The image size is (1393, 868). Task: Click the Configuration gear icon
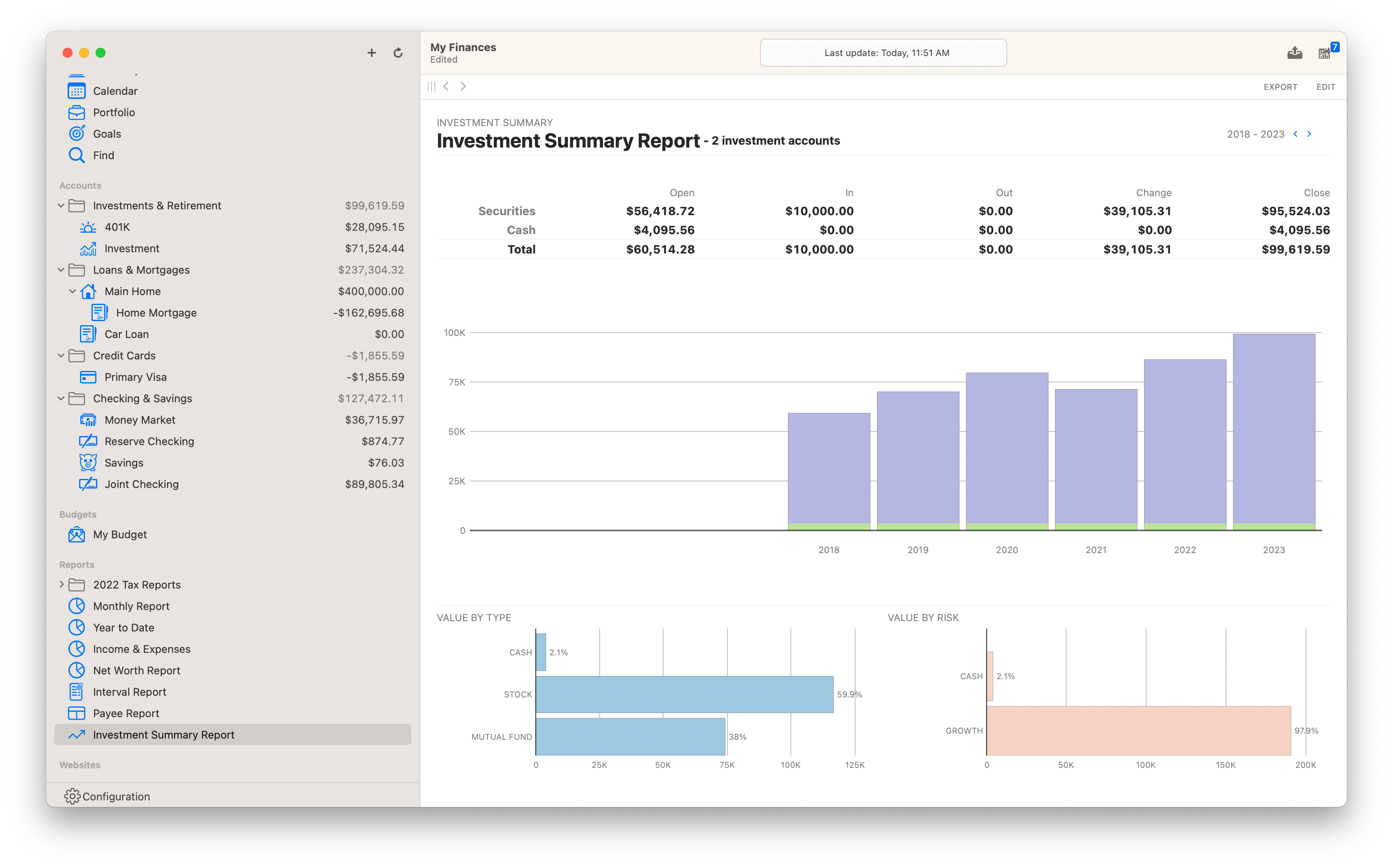[x=72, y=796]
